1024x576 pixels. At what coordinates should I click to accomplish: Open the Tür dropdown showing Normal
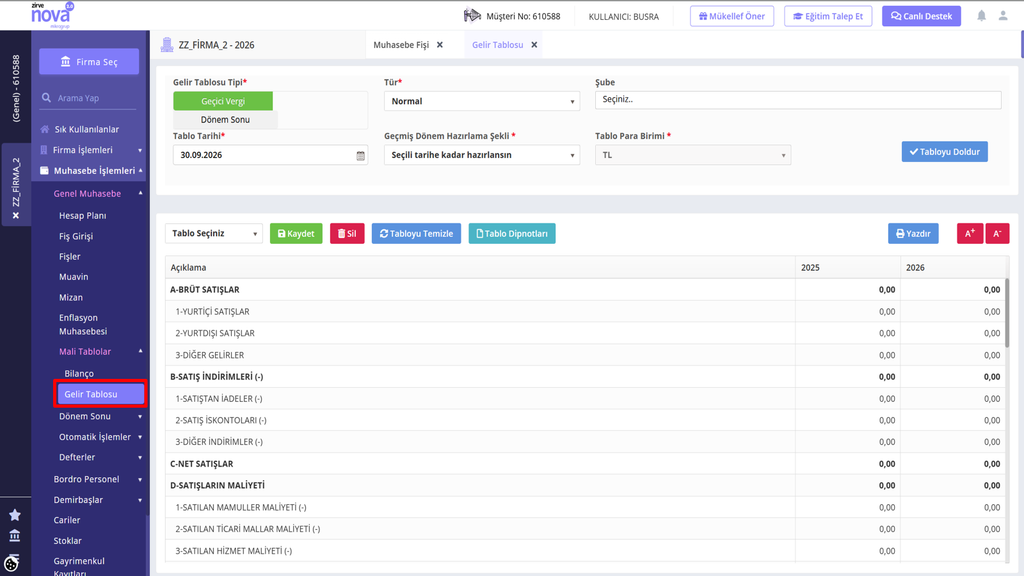point(482,101)
